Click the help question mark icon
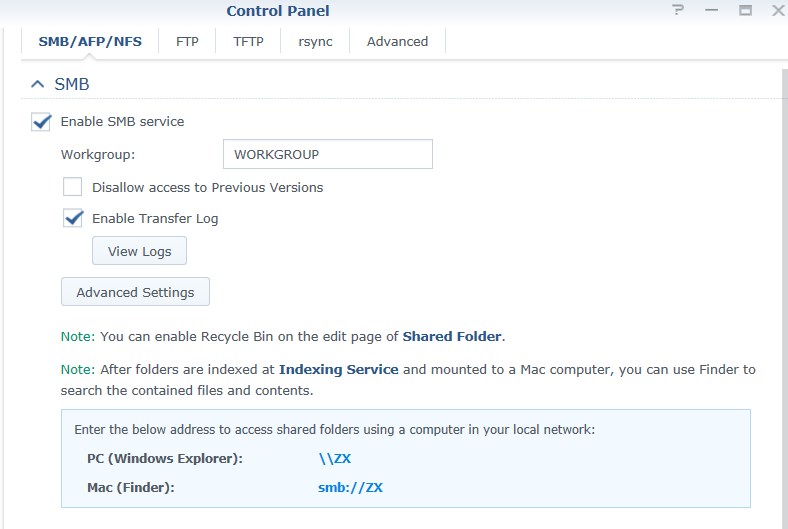Image resolution: width=788 pixels, height=529 pixels. click(678, 10)
